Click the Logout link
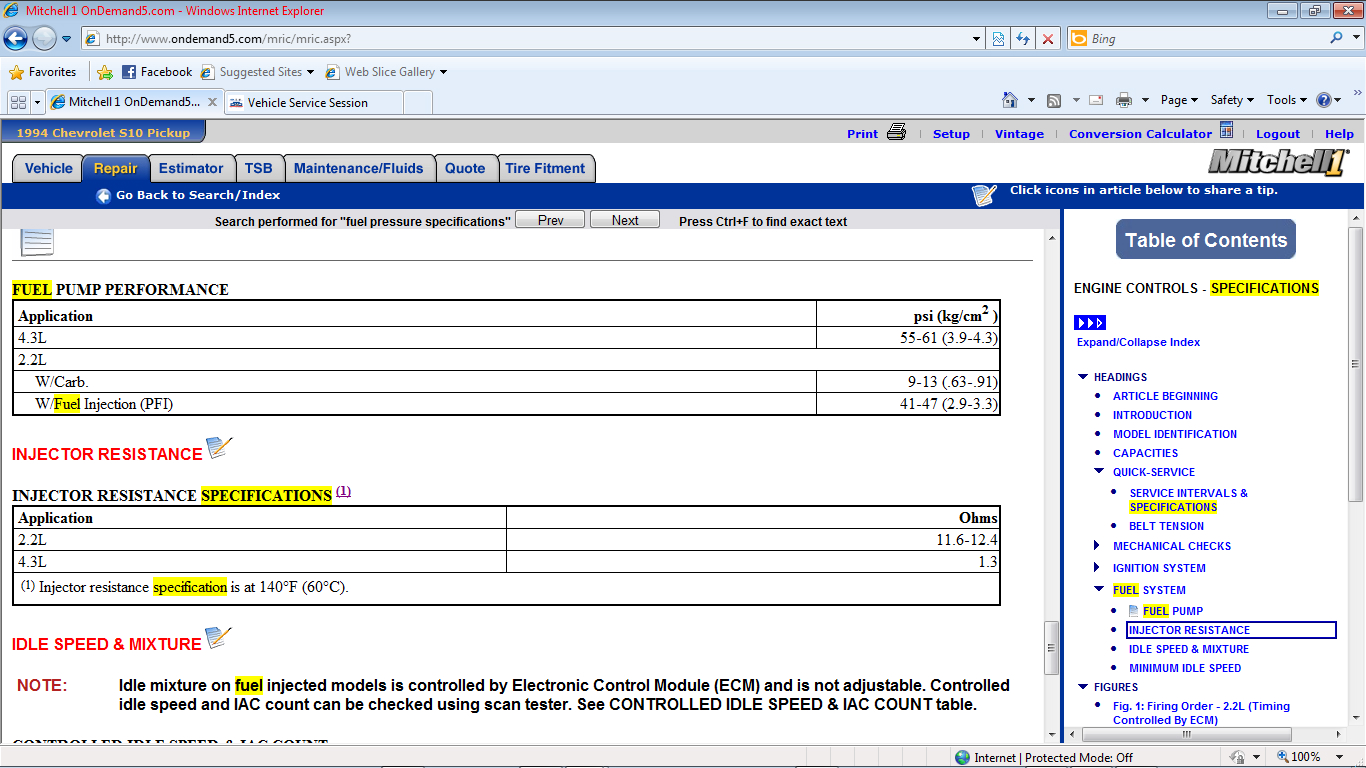The width and height of the screenshot is (1366, 768). [x=1278, y=134]
